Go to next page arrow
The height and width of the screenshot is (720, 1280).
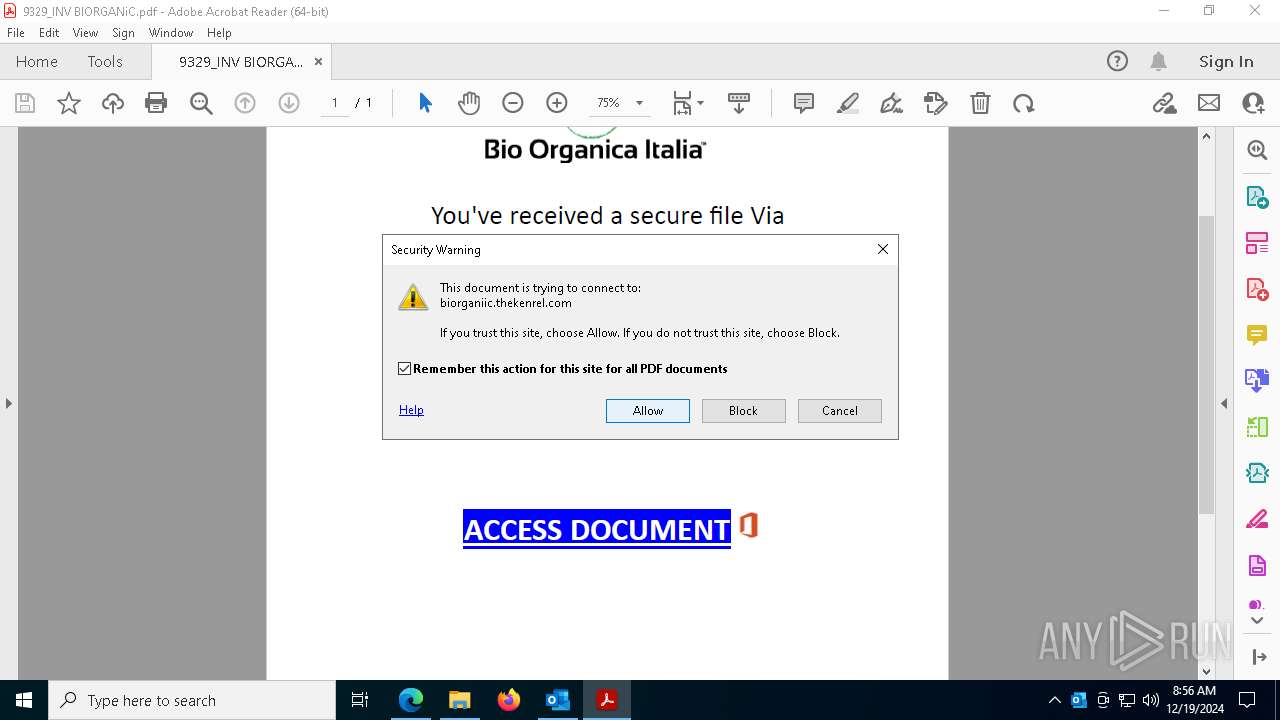coord(289,103)
